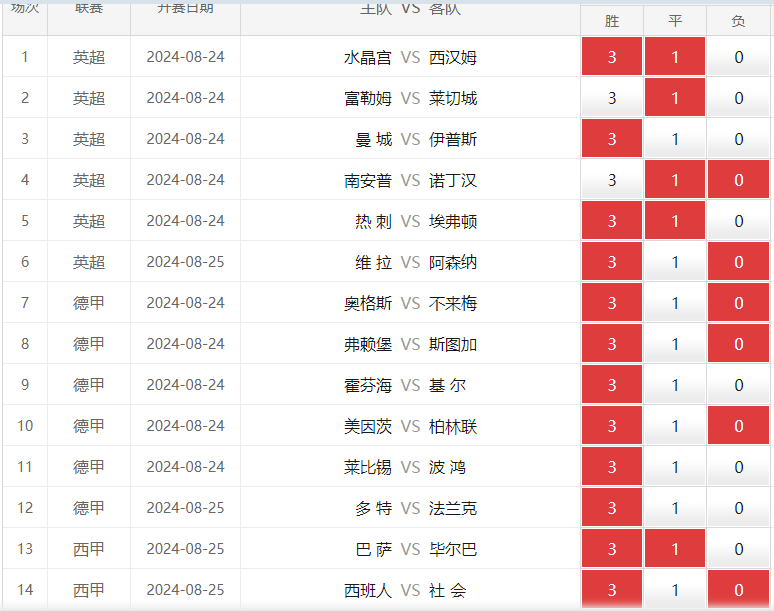Click the 负 column header
The width and height of the screenshot is (774, 611).
pos(738,21)
